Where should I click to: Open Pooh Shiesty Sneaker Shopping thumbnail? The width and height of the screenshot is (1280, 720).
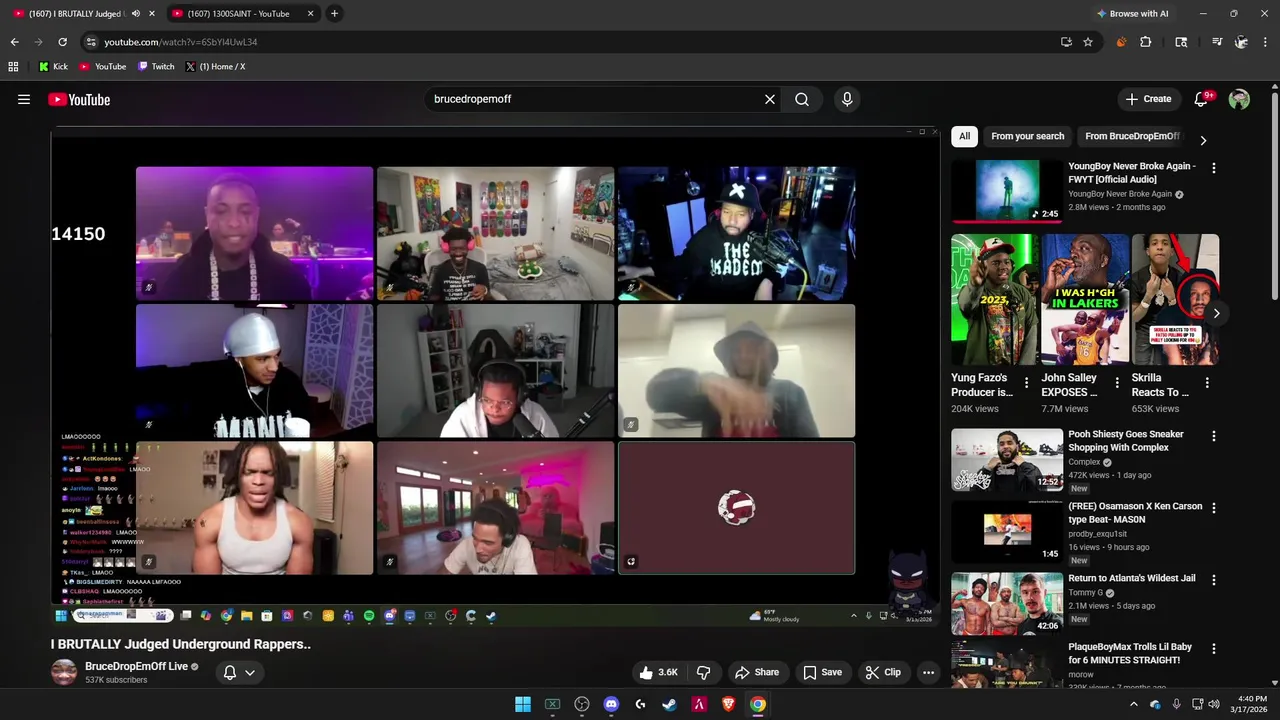pyautogui.click(x=1007, y=460)
